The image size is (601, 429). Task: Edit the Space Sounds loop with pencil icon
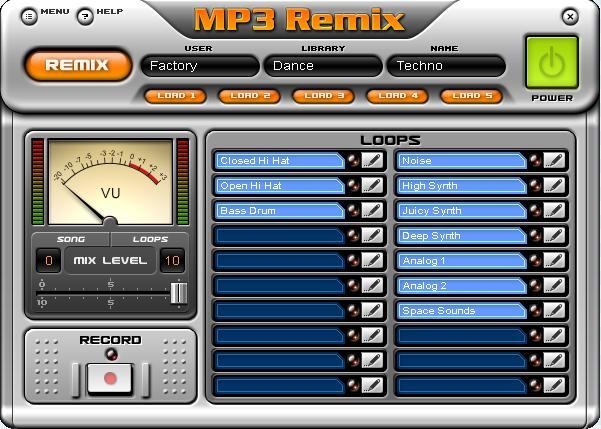(554, 311)
